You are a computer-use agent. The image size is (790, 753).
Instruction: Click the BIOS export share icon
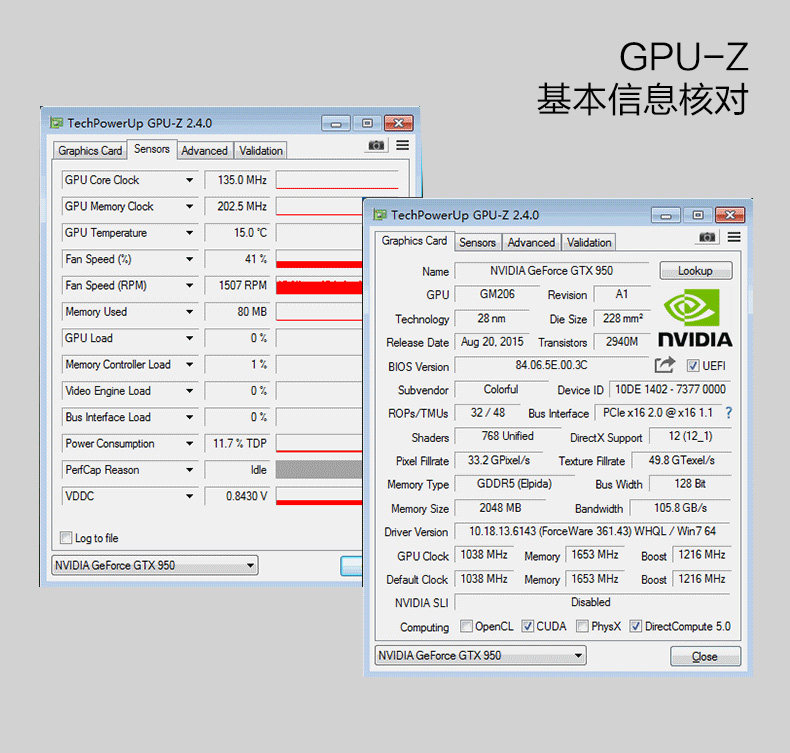coord(665,365)
